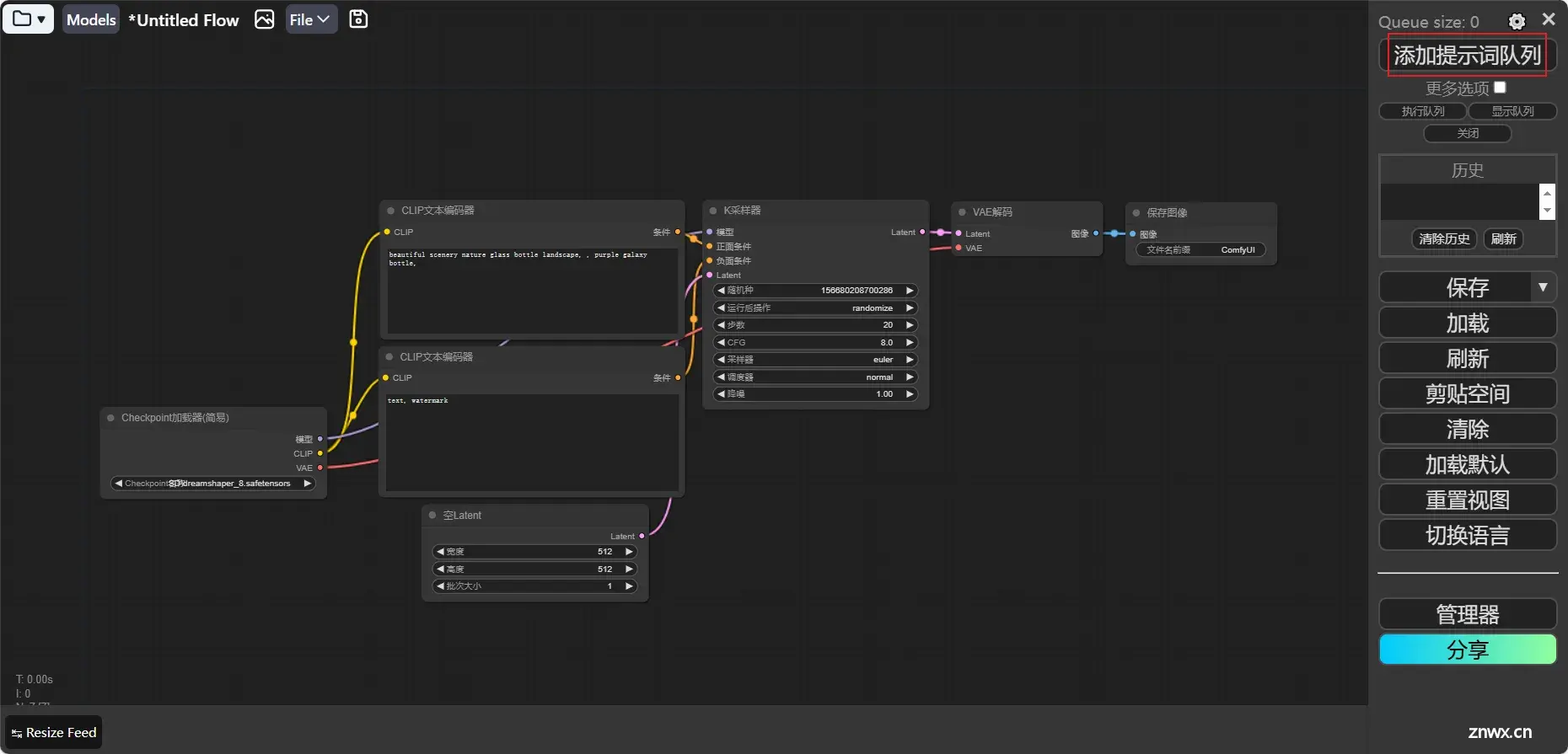The height and width of the screenshot is (754, 1568).
Task: Click the 图像 input port on 保存图像
Action: tap(1133, 234)
